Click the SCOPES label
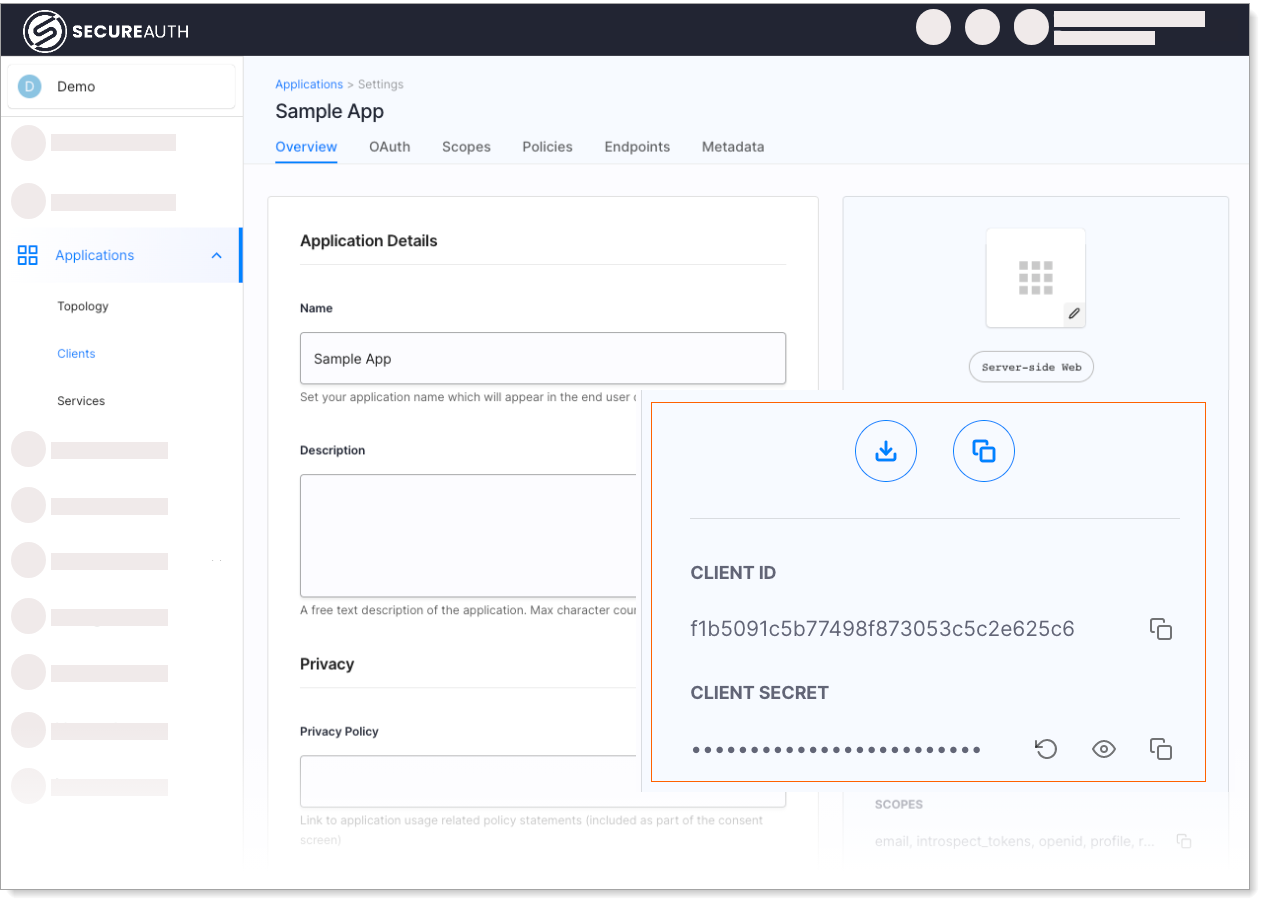Screen dimensions: 1264x905 pyautogui.click(x=899, y=804)
